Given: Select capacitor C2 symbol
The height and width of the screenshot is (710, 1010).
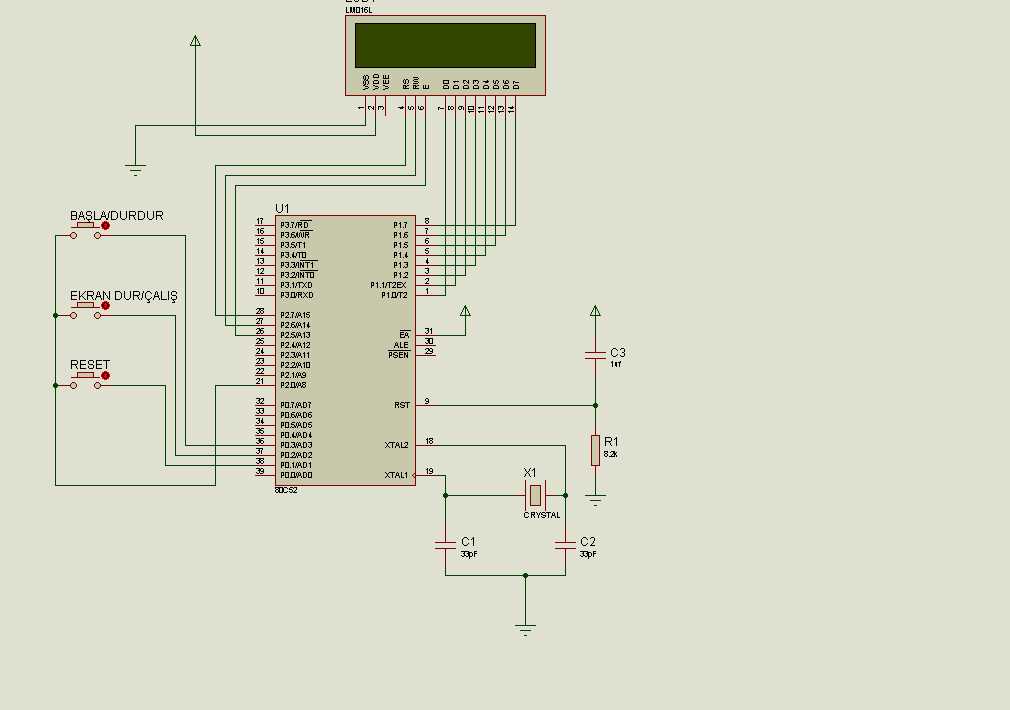Looking at the screenshot, I should pyautogui.click(x=565, y=545).
